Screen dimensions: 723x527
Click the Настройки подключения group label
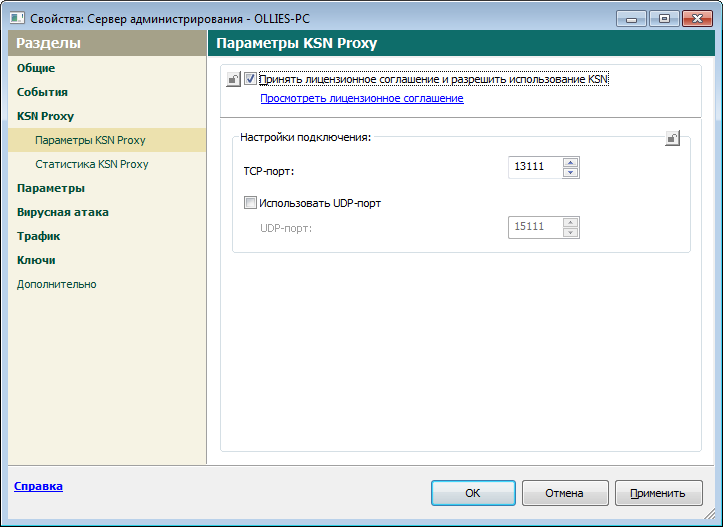tap(305, 137)
